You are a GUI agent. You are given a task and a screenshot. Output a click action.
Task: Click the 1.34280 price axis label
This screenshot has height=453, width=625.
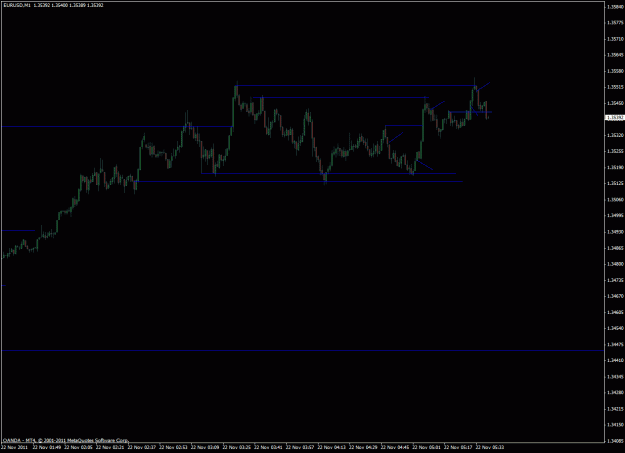(x=615, y=392)
